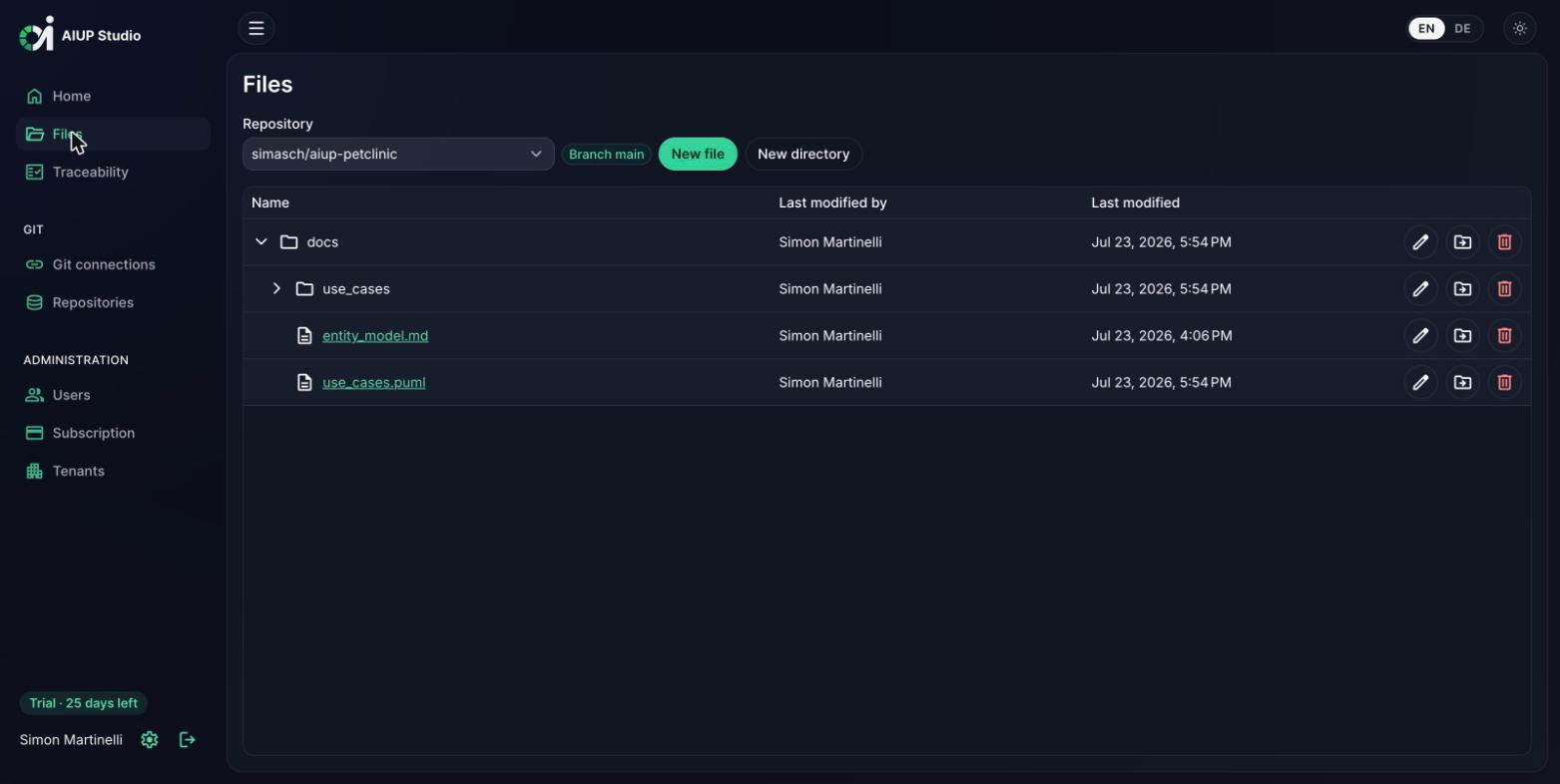The width and height of the screenshot is (1560, 784).
Task: Click the file icon beside entity_model.md
Action: pyautogui.click(x=304, y=336)
